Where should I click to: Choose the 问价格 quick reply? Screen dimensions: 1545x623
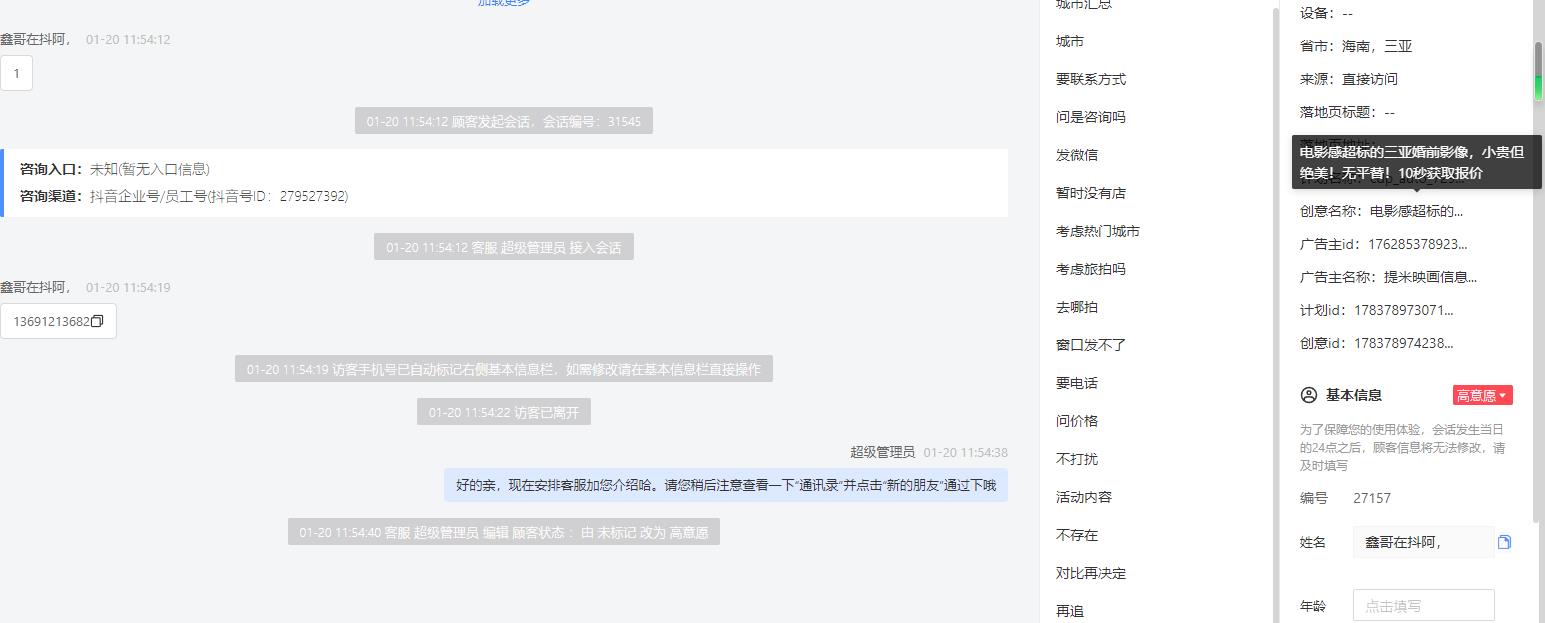point(1077,421)
